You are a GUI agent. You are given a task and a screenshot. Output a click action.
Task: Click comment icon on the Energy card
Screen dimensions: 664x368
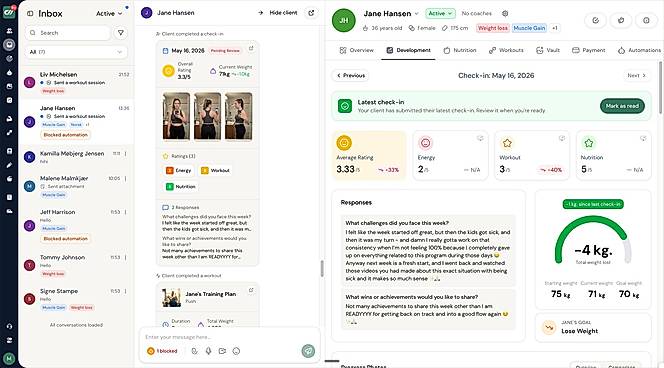click(x=480, y=138)
